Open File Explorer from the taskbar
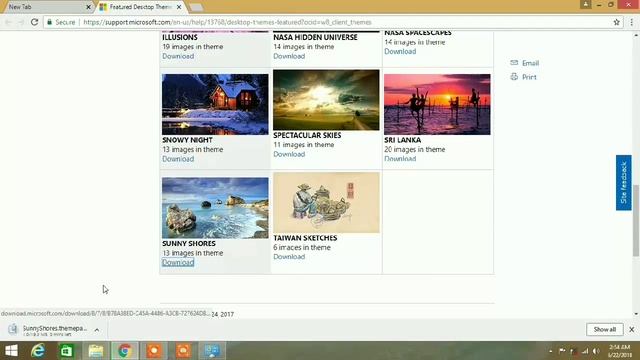The width and height of the screenshot is (640, 360). (96, 351)
